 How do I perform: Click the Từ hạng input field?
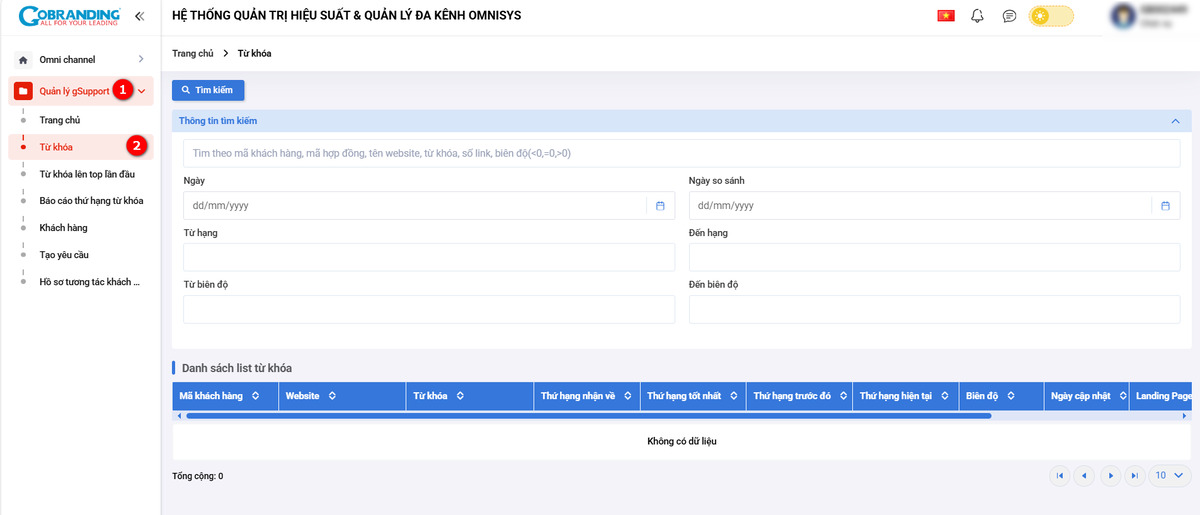[429, 257]
